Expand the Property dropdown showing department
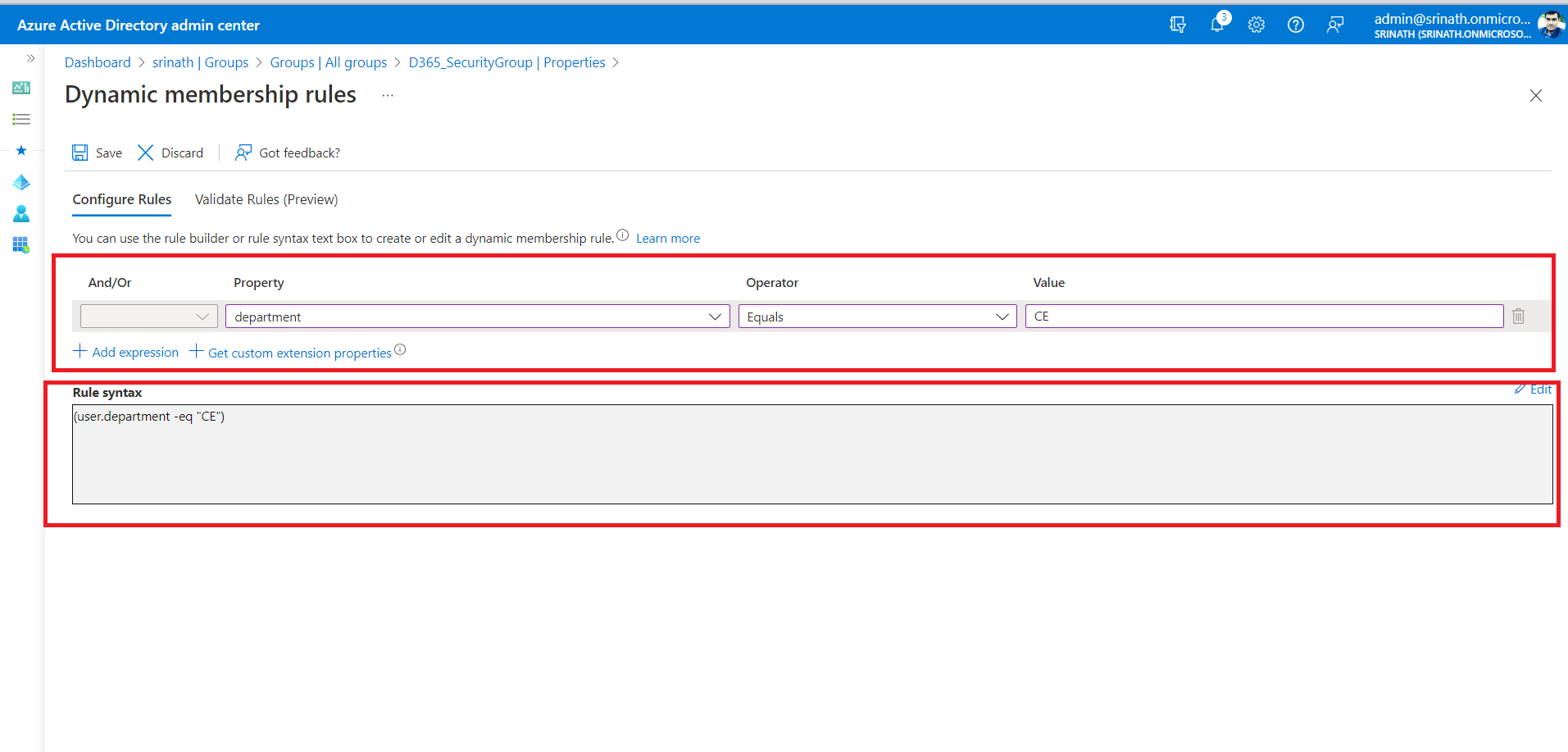 tap(477, 317)
